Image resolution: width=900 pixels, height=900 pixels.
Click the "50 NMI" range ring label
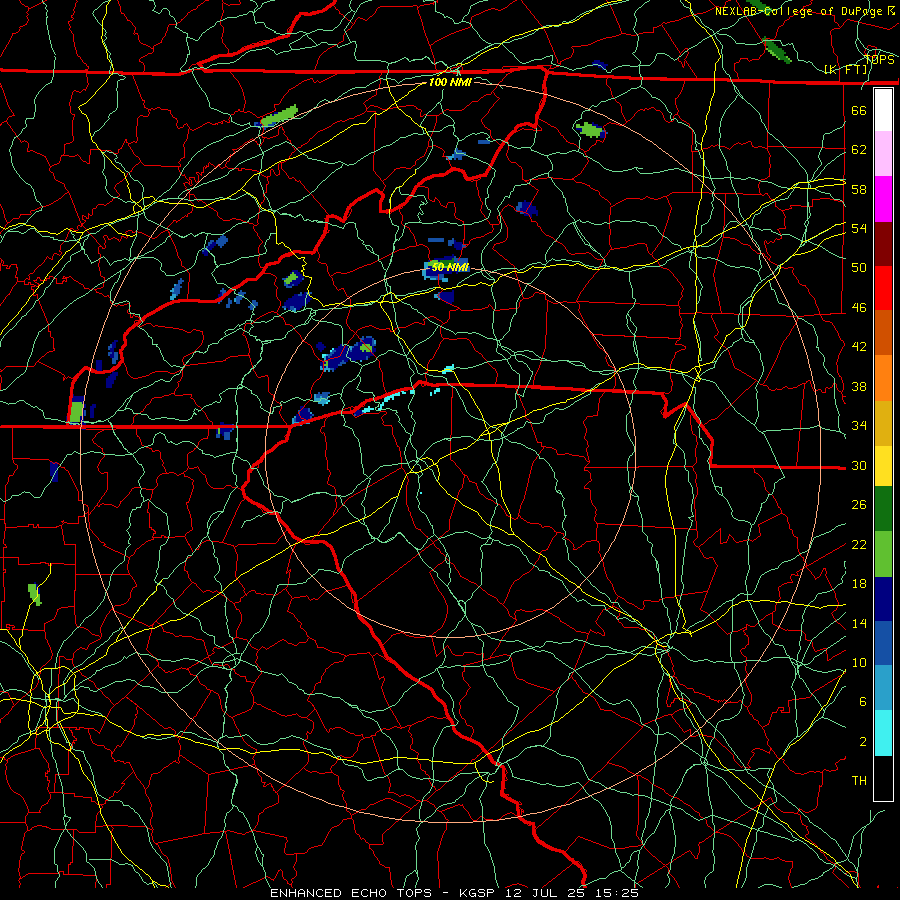(450, 267)
